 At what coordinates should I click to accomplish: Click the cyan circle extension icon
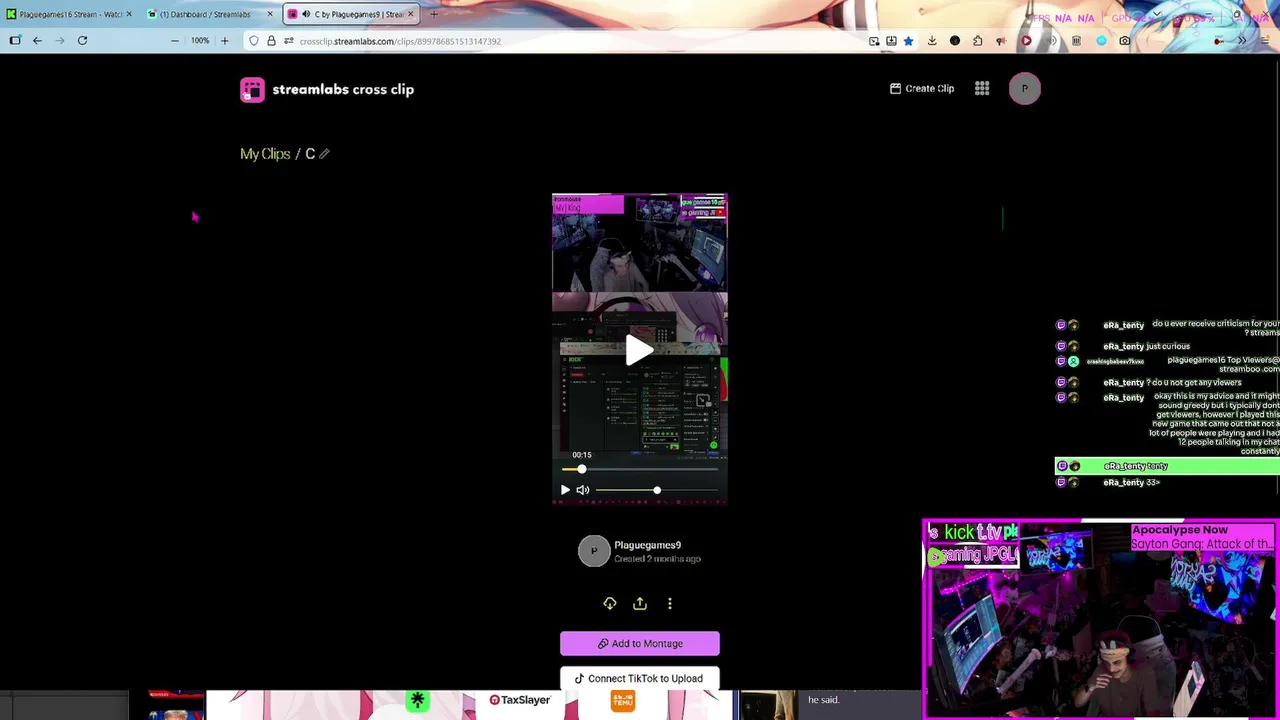(x=1101, y=41)
